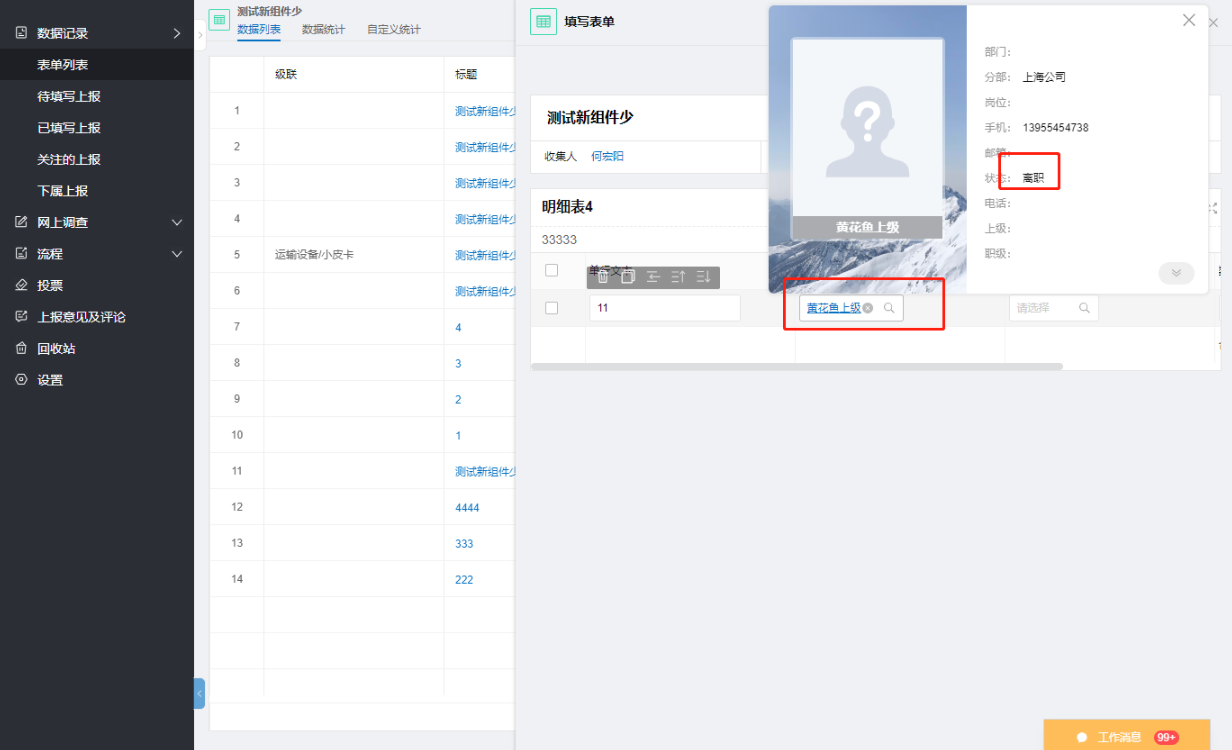Viewport: 1232px width, 750px height.
Task: Switch to the 自定义统计 tab
Action: click(394, 29)
